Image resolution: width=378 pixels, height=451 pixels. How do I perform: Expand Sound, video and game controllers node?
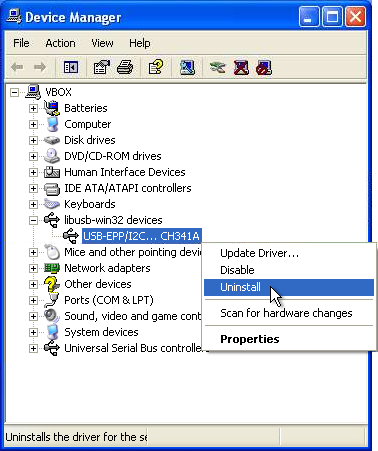[x=33, y=316]
